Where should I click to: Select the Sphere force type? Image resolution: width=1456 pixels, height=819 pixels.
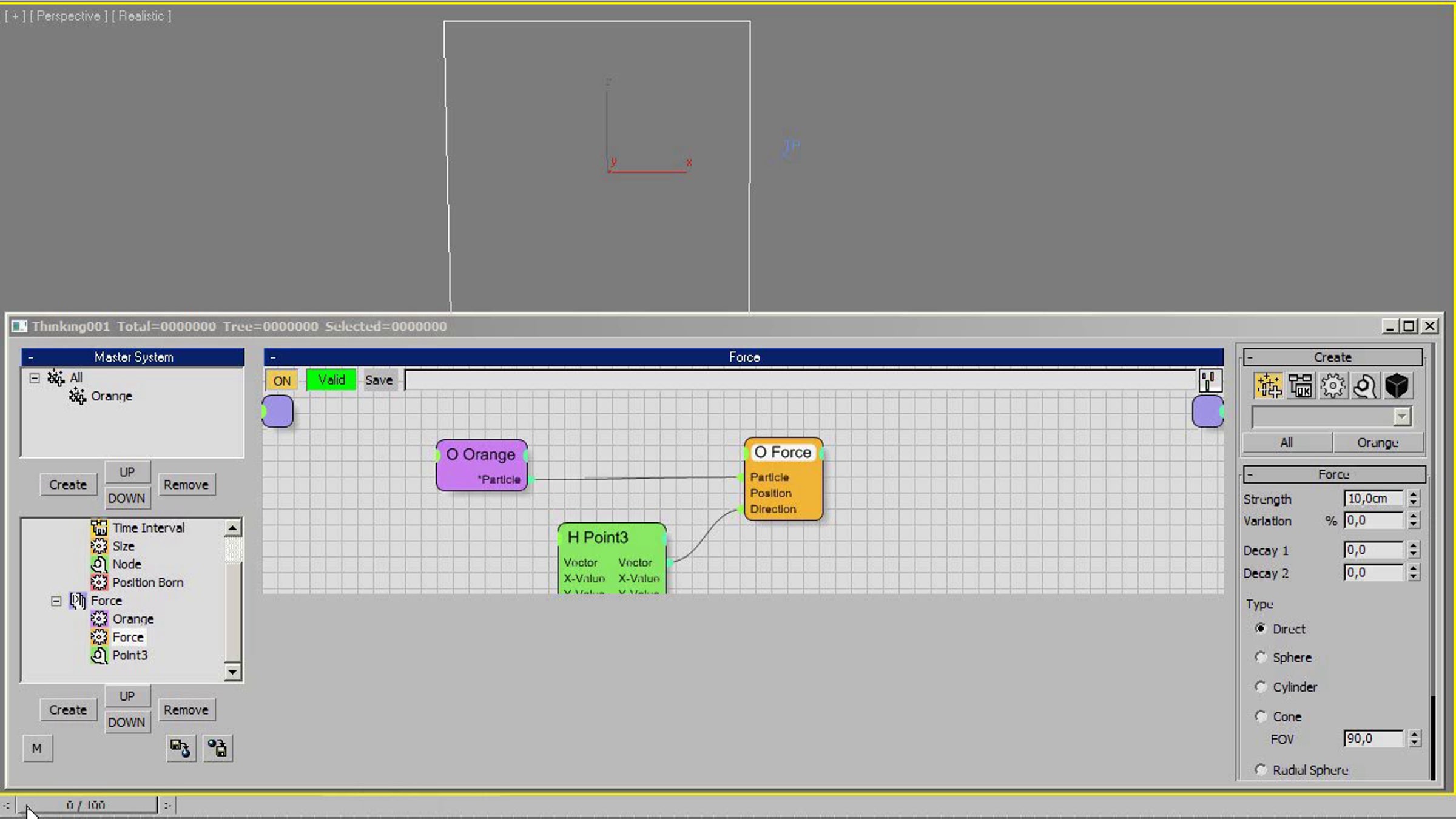point(1261,657)
